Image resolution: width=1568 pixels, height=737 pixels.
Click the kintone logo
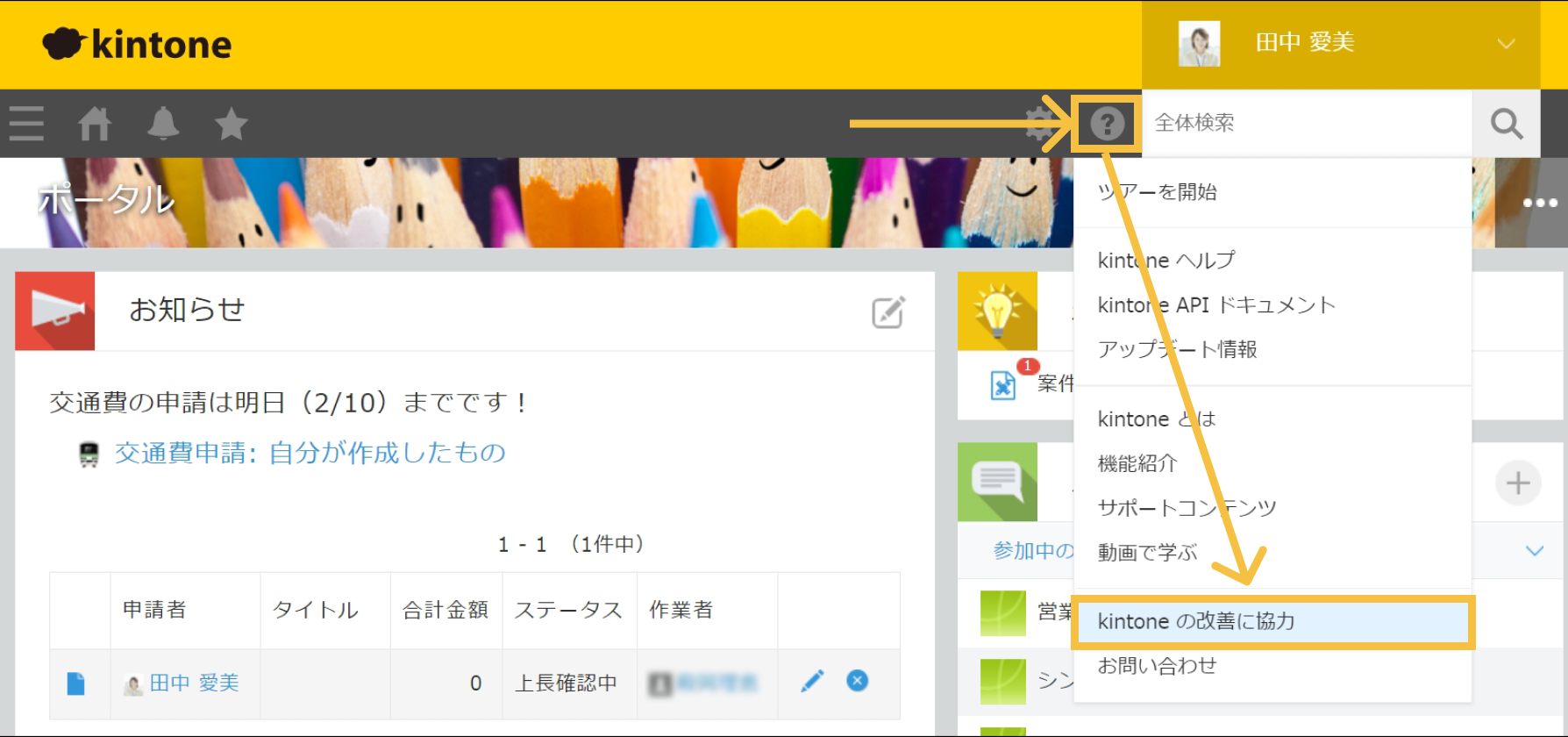pos(138,44)
